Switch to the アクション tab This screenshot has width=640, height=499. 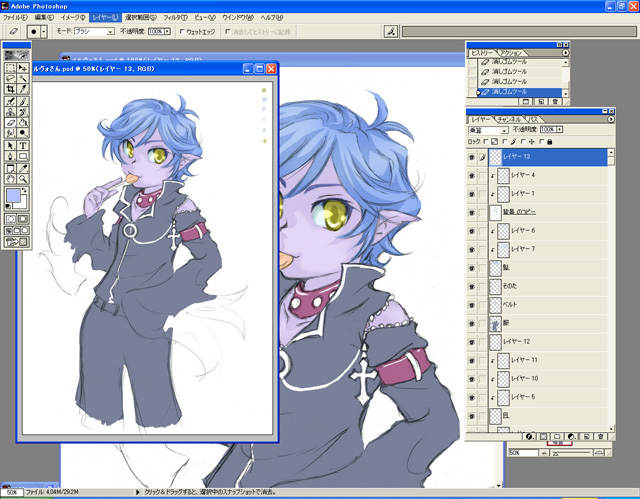click(x=511, y=53)
